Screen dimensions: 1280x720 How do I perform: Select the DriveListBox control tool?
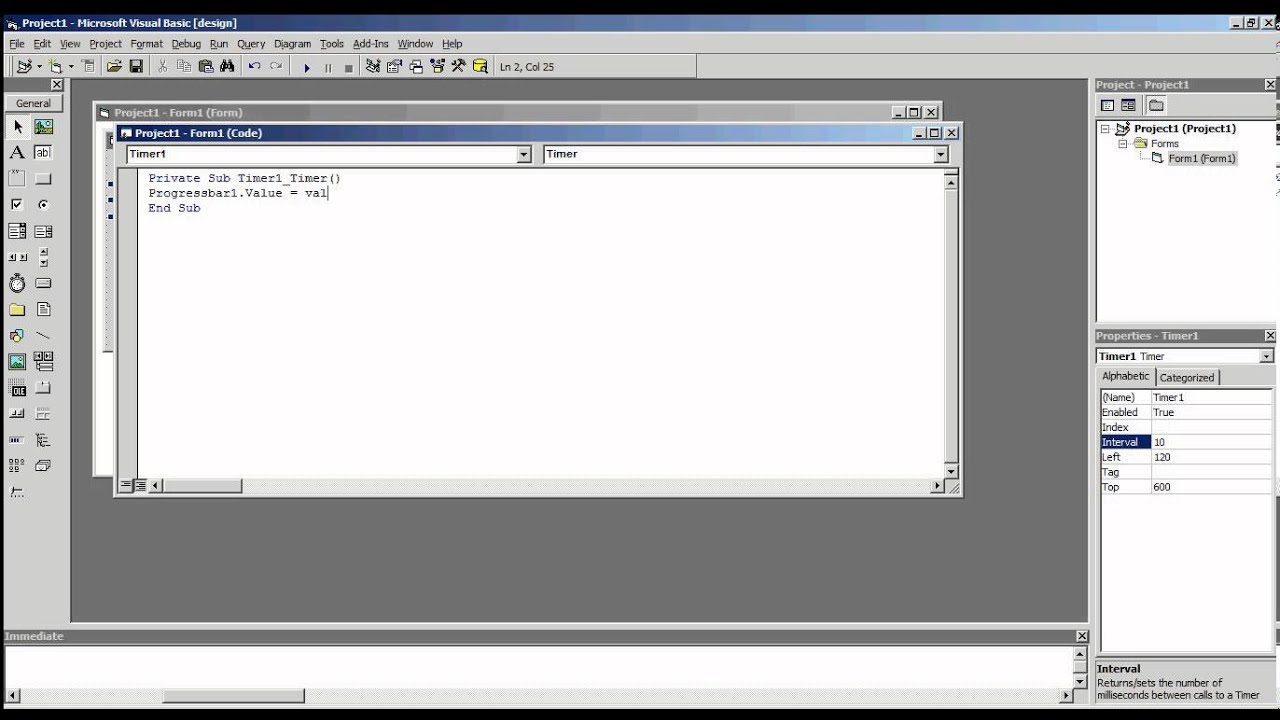pos(43,284)
